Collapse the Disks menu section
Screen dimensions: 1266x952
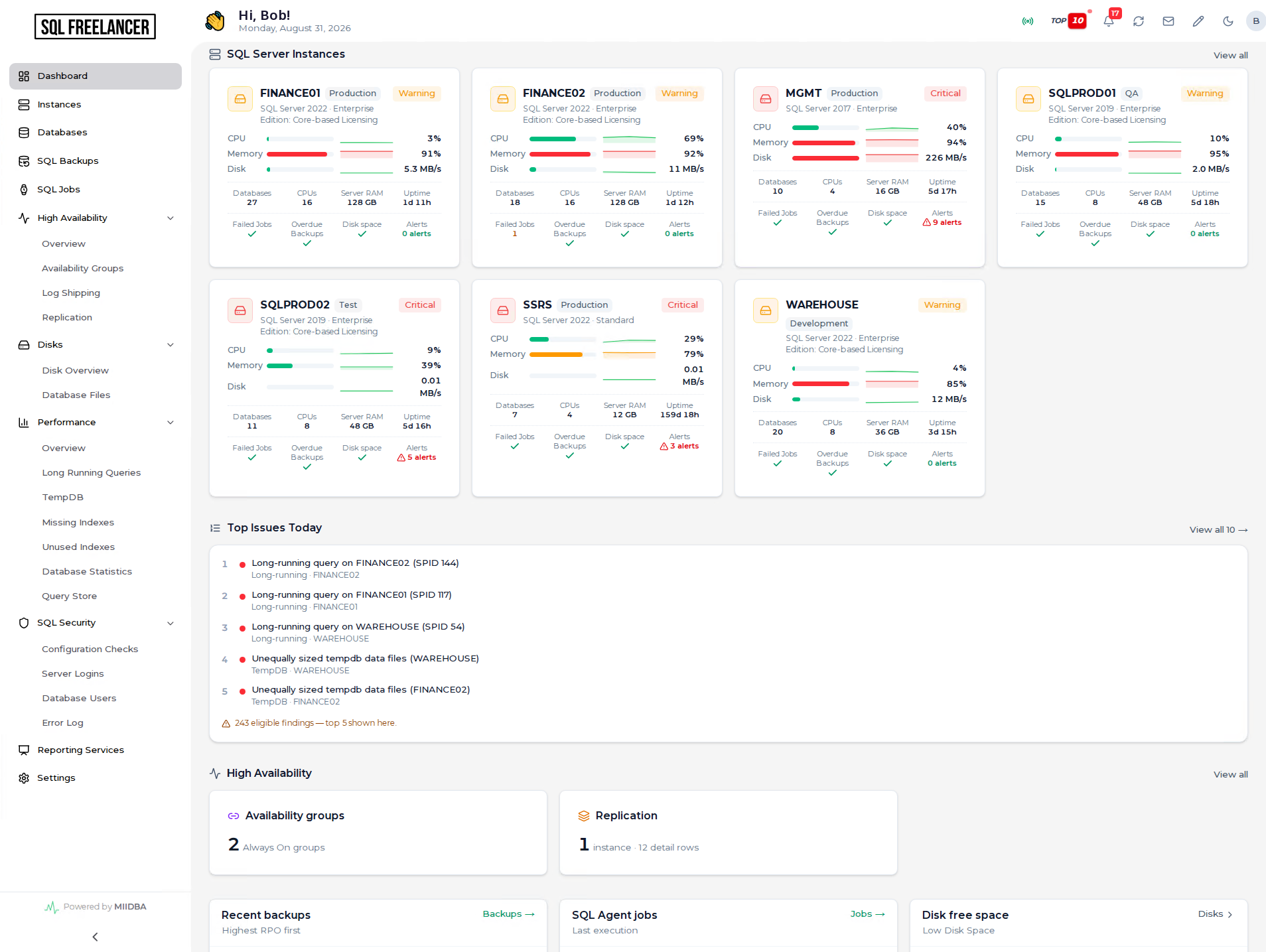click(171, 345)
